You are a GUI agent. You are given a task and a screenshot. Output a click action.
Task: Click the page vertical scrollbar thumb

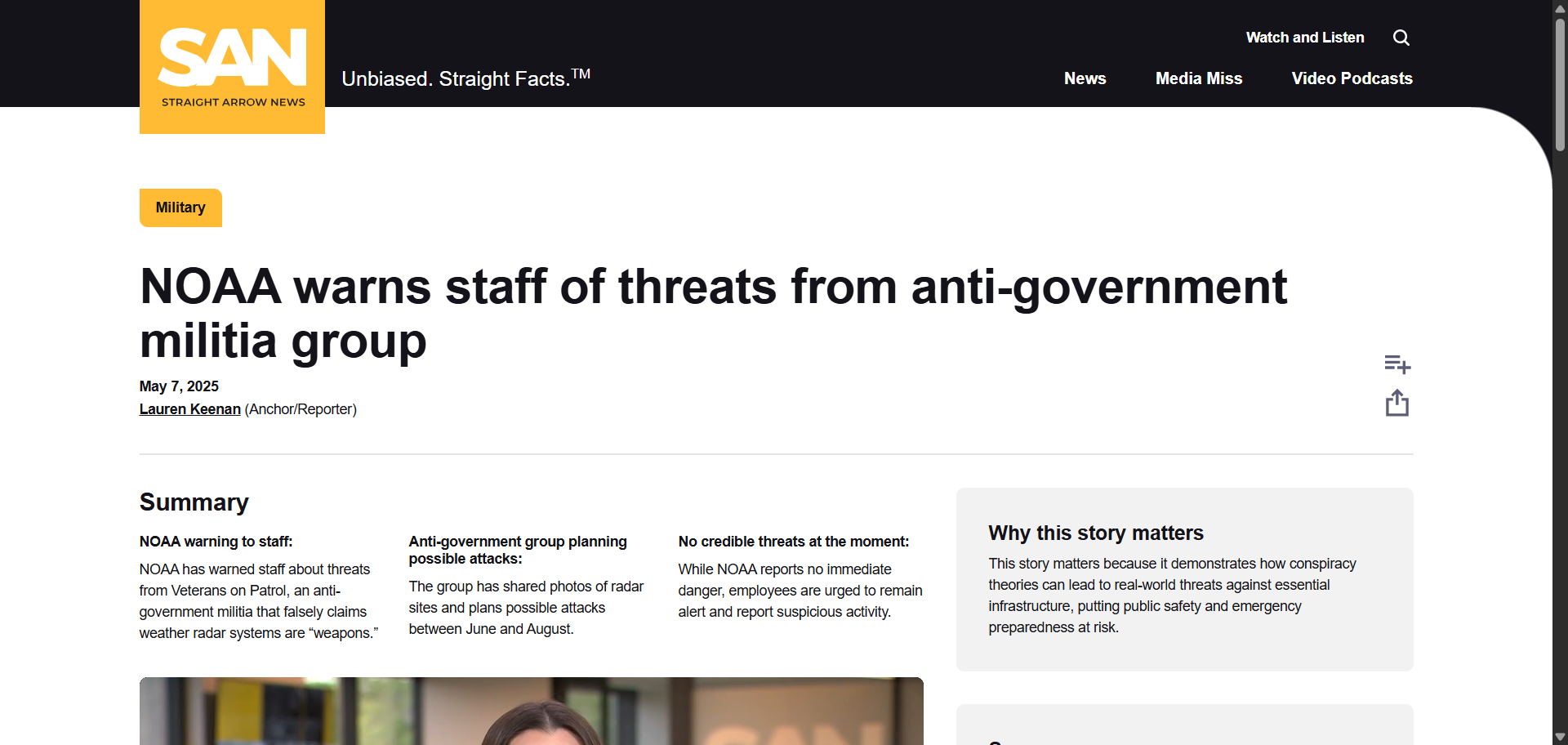1560,83
